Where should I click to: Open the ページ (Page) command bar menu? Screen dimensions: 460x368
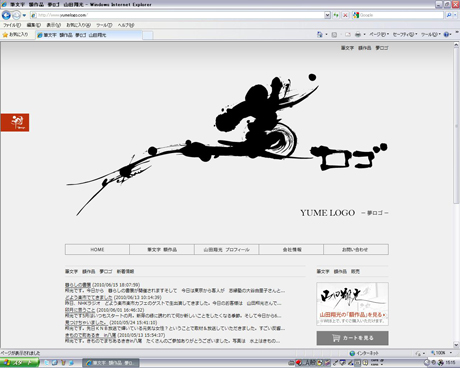click(x=379, y=34)
